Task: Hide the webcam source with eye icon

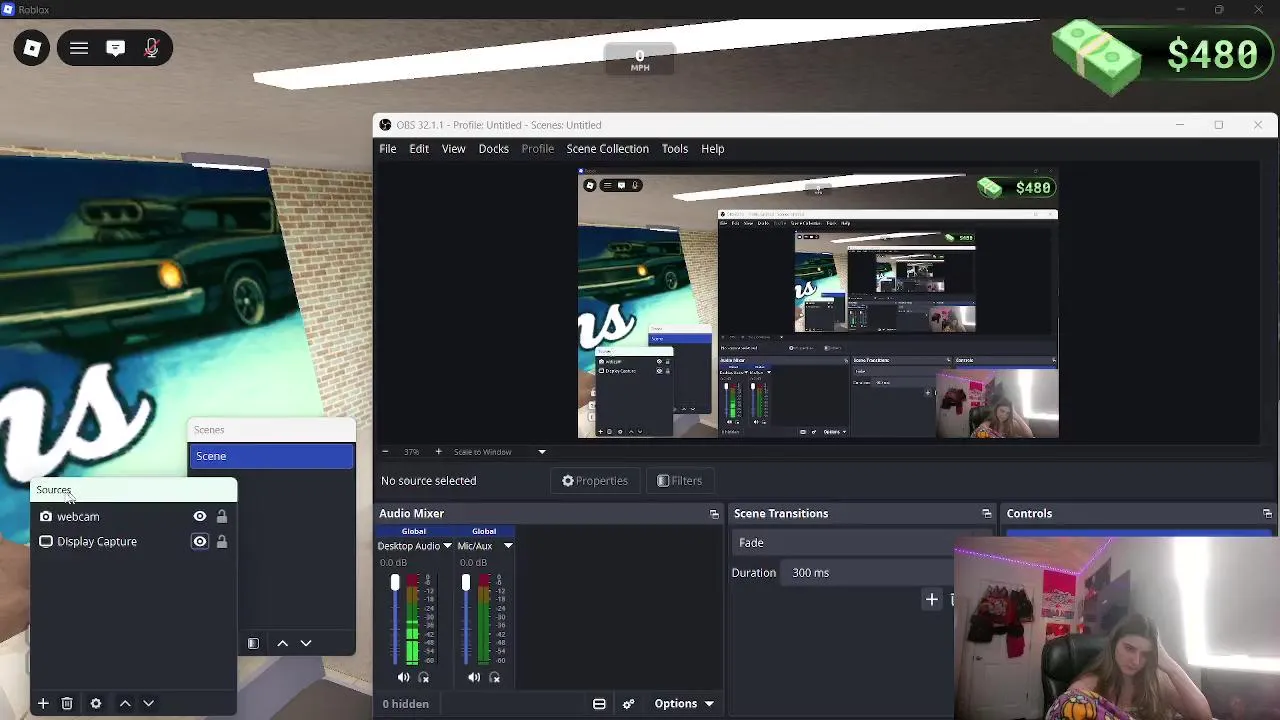Action: 200,517
